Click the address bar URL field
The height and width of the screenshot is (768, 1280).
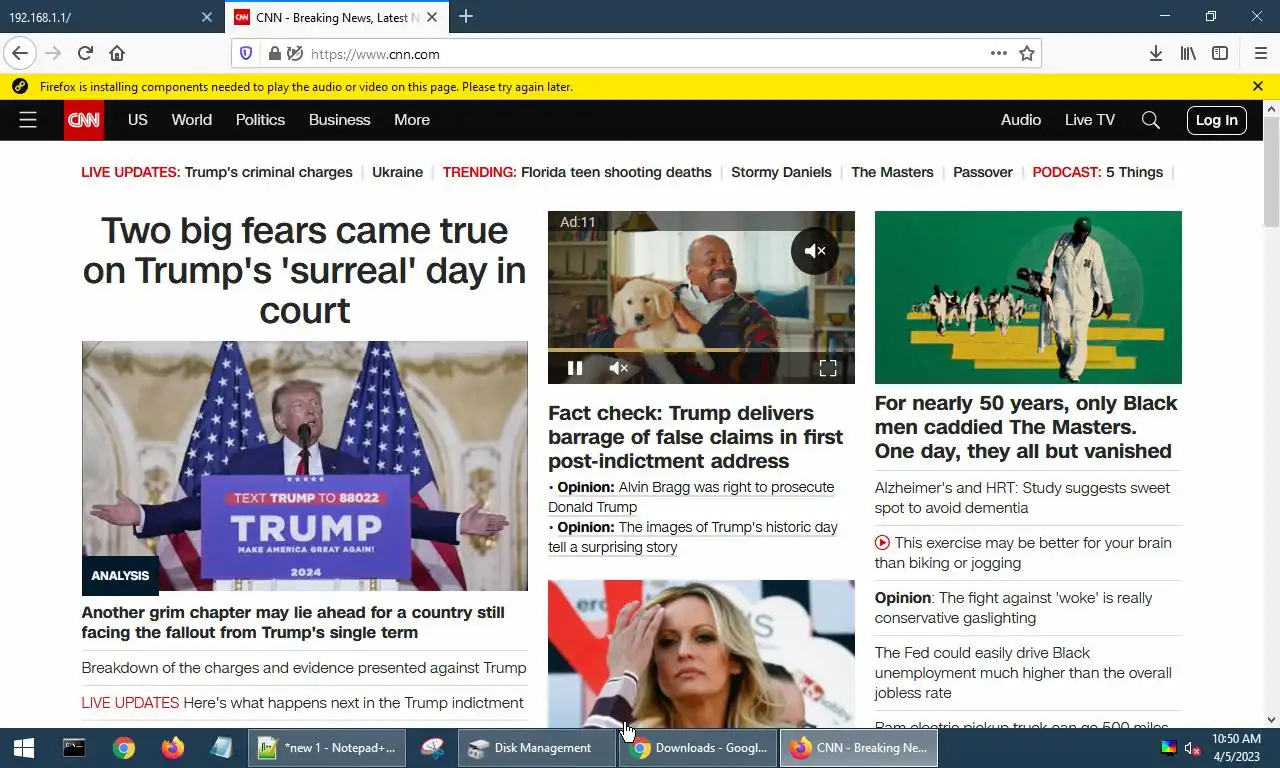tap(640, 54)
